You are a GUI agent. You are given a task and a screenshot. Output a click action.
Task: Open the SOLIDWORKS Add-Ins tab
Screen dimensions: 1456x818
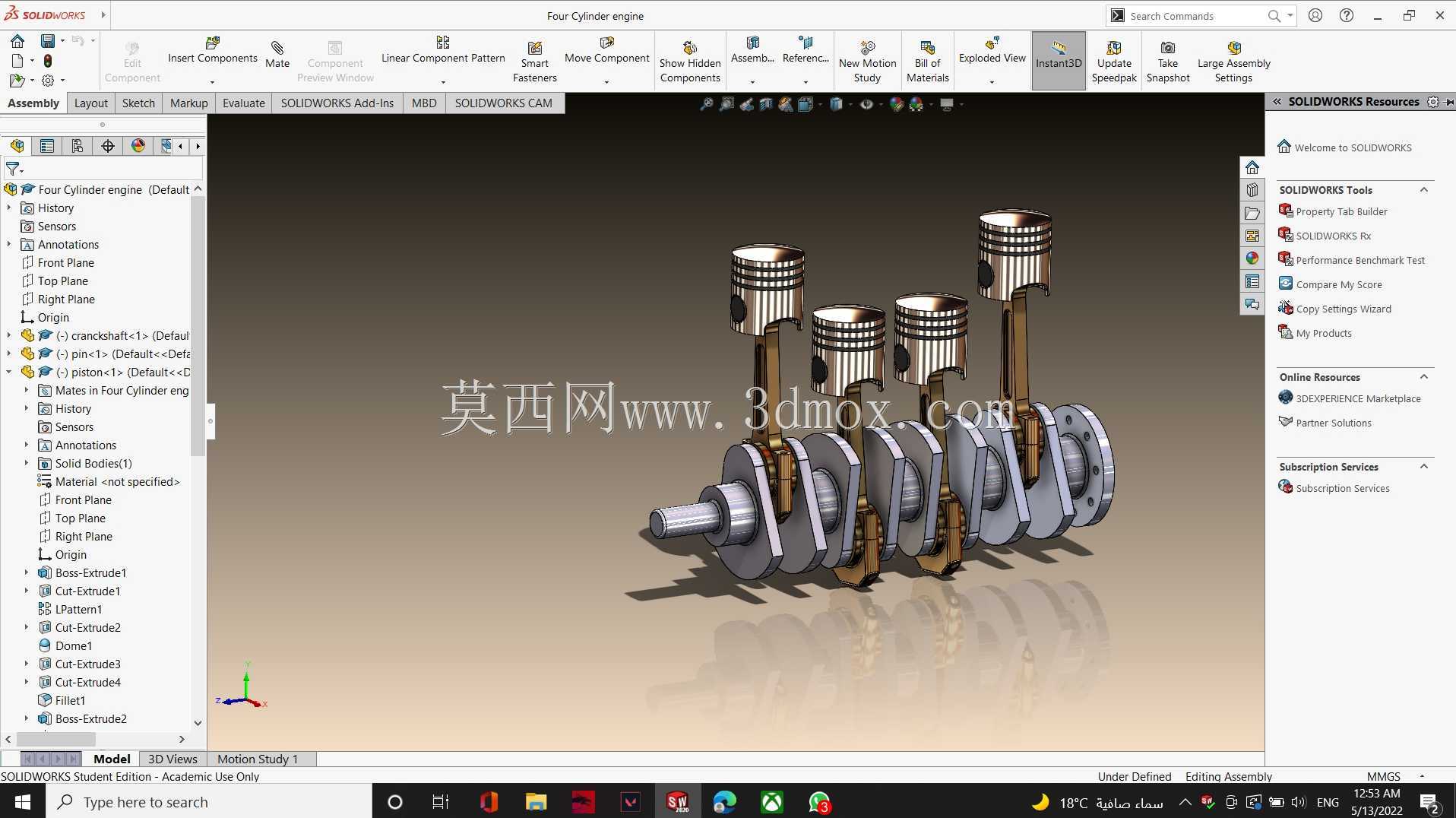pyautogui.click(x=337, y=103)
